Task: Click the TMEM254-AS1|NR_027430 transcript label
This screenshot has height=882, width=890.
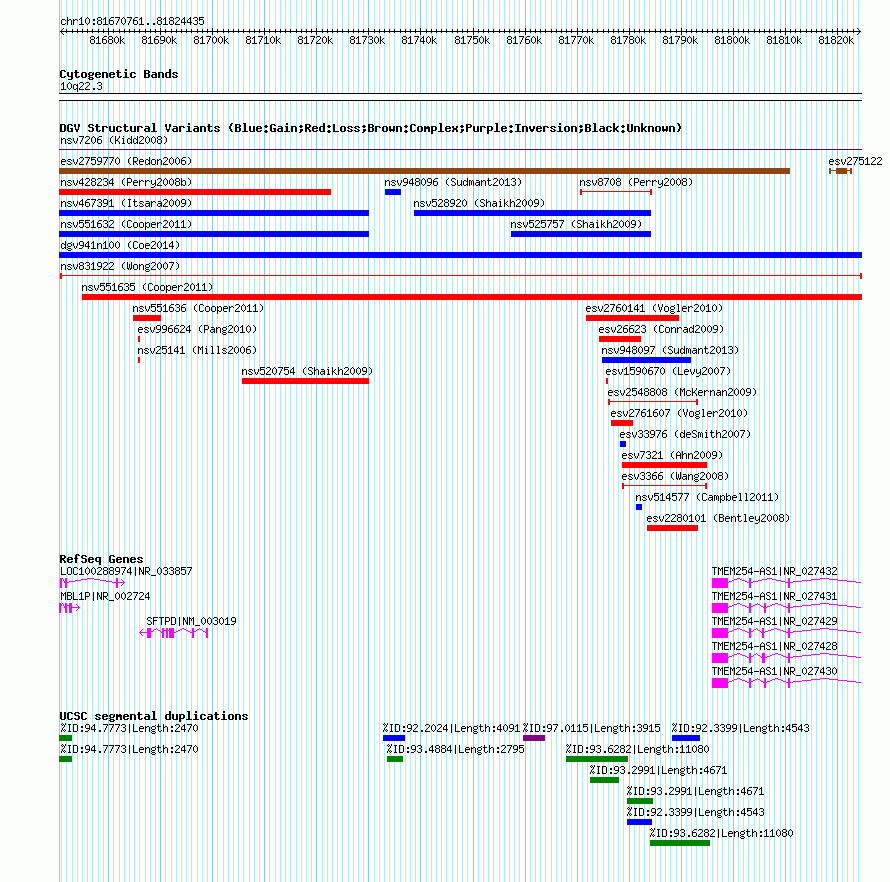Action: click(x=774, y=671)
